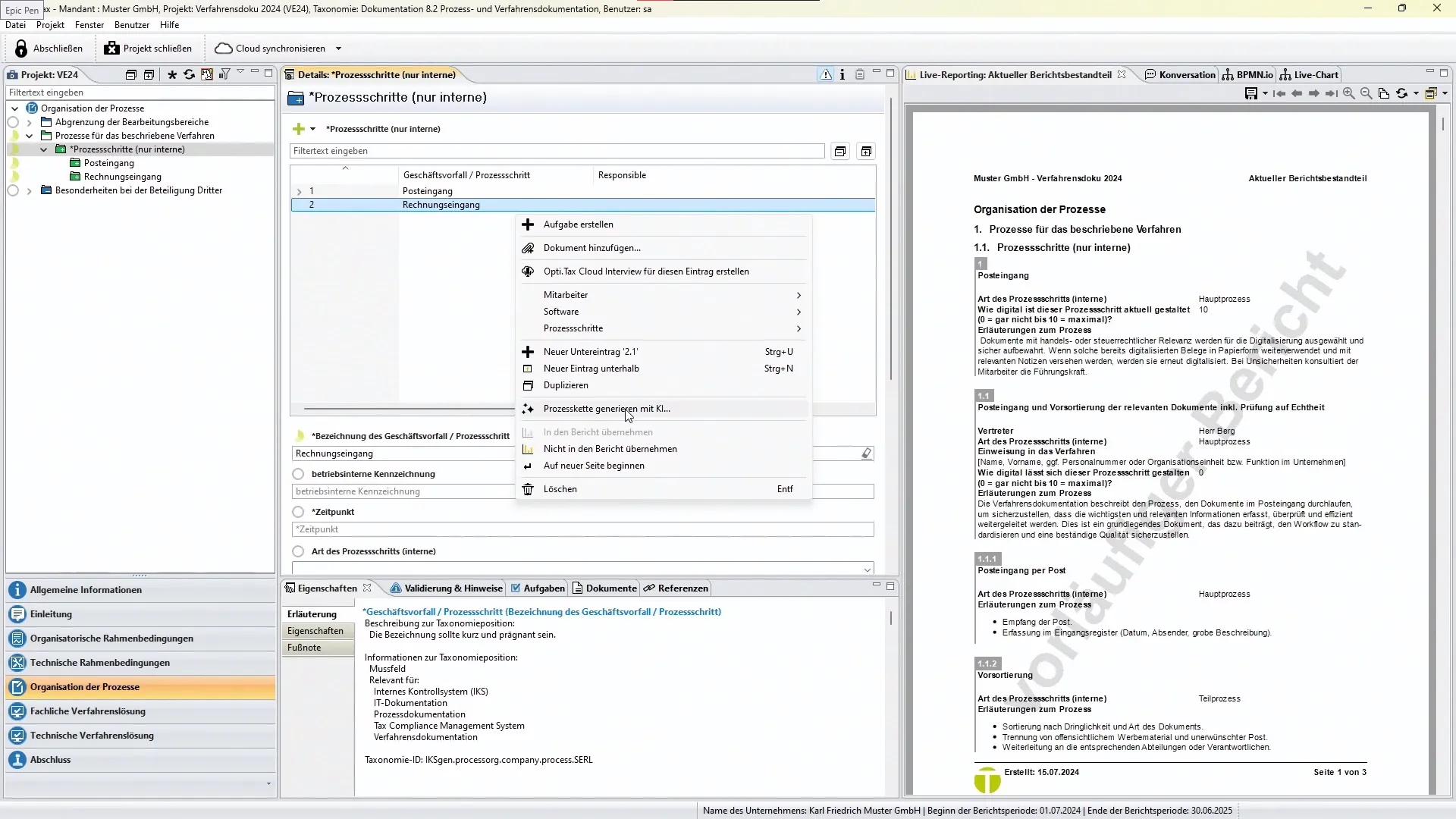Screen dimensions: 1456x819
Task: Open dropdown arrow next to green plus
Action: click(312, 129)
